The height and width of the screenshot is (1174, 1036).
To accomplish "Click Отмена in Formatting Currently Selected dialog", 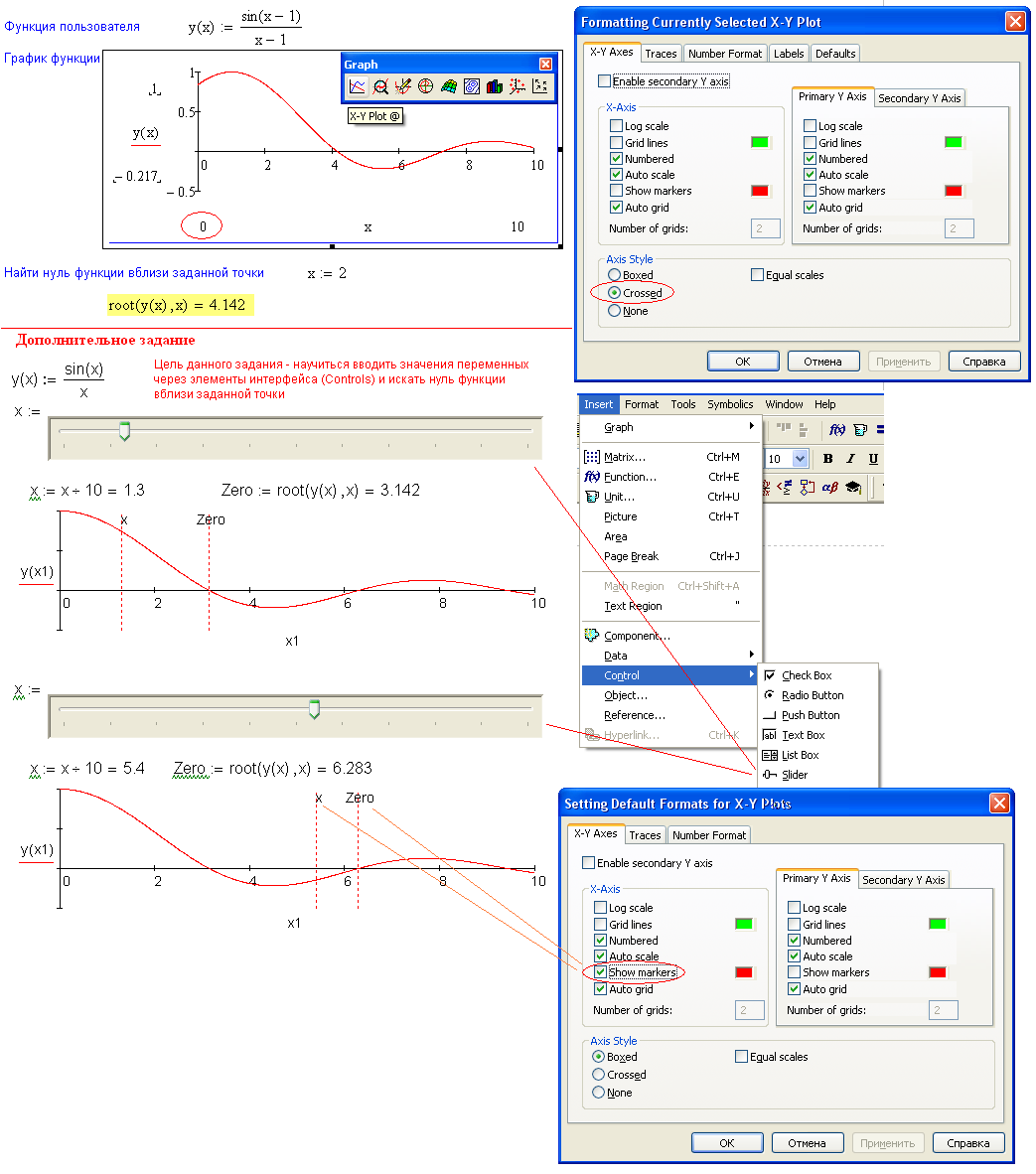I will click(x=822, y=361).
